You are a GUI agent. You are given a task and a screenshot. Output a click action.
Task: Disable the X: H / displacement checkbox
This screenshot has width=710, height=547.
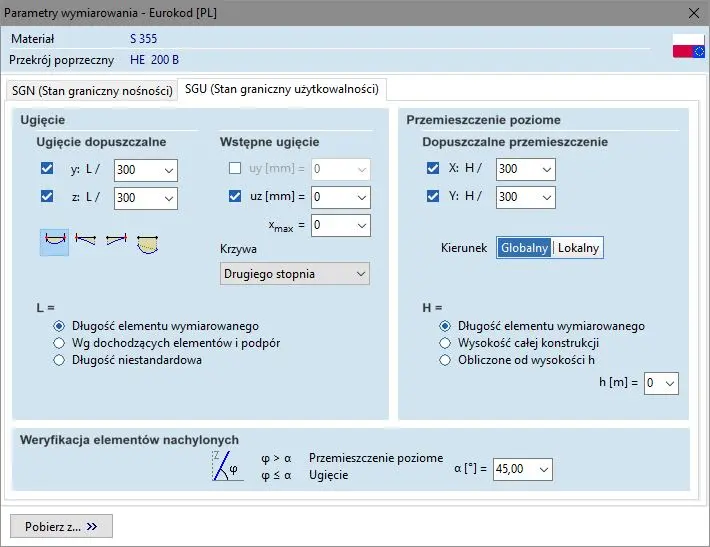[433, 169]
